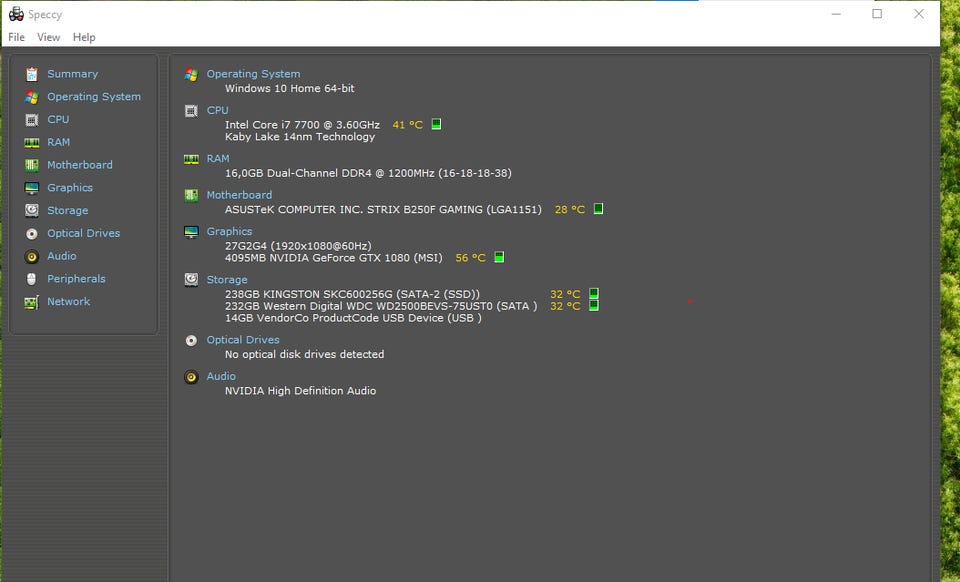960x582 pixels.
Task: Click the Operating System heading link in summary
Action: tap(253, 74)
